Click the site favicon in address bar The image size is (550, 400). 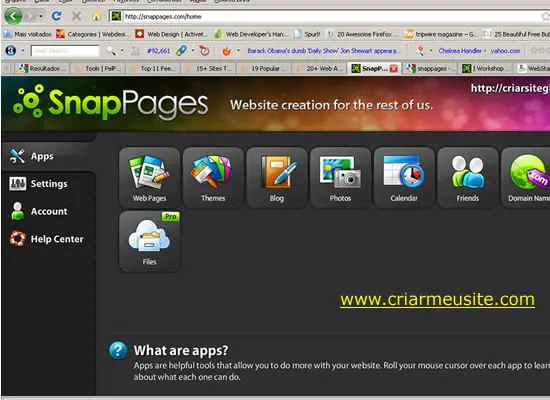[116, 16]
